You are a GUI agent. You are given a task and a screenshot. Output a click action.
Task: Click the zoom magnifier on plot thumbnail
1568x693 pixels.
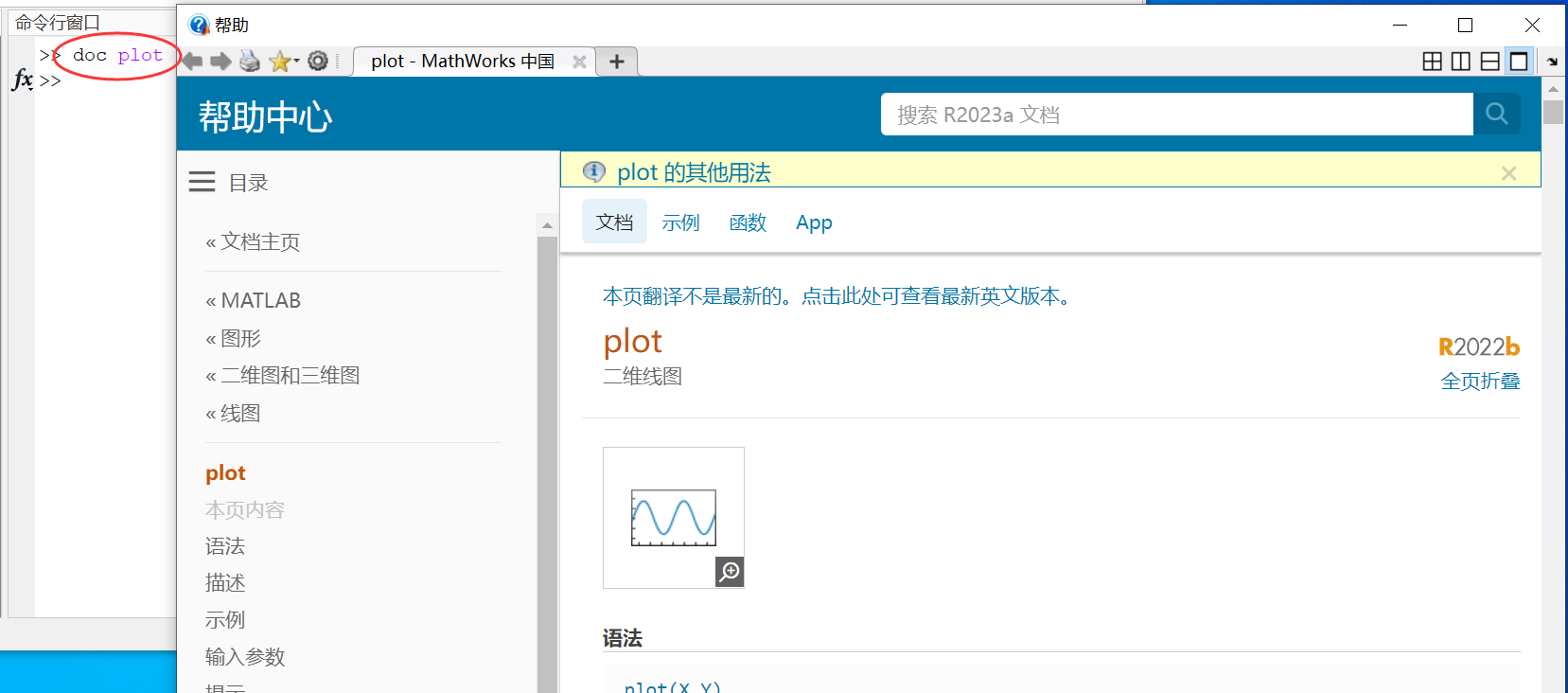coord(730,572)
